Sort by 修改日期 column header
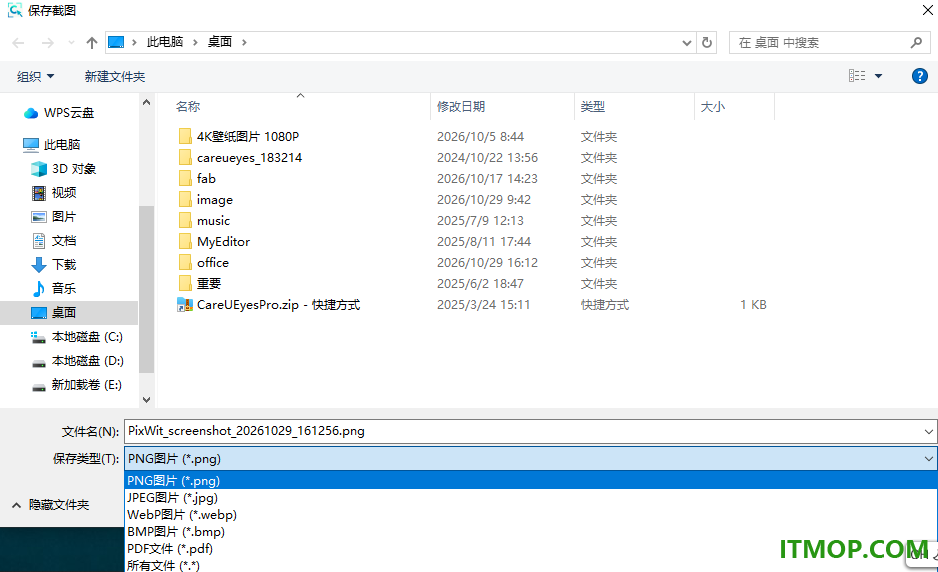 coord(461,107)
